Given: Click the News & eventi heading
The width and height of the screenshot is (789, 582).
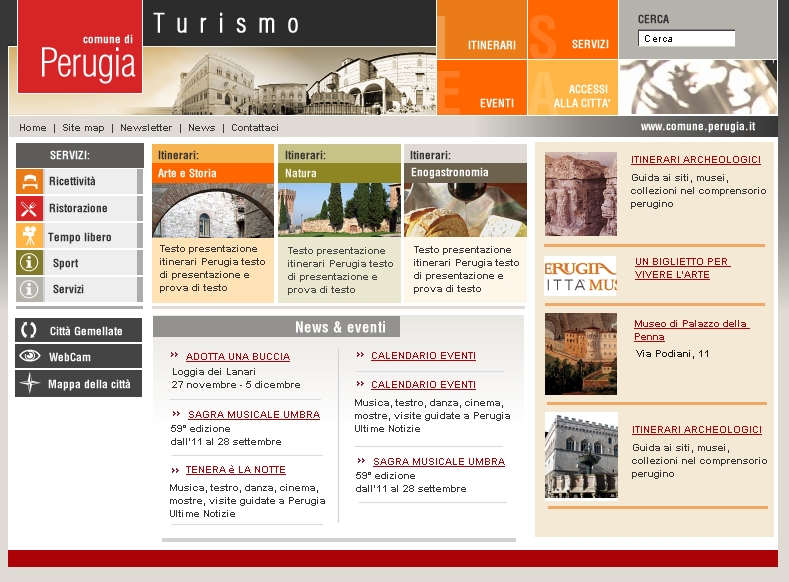Looking at the screenshot, I should pos(340,327).
